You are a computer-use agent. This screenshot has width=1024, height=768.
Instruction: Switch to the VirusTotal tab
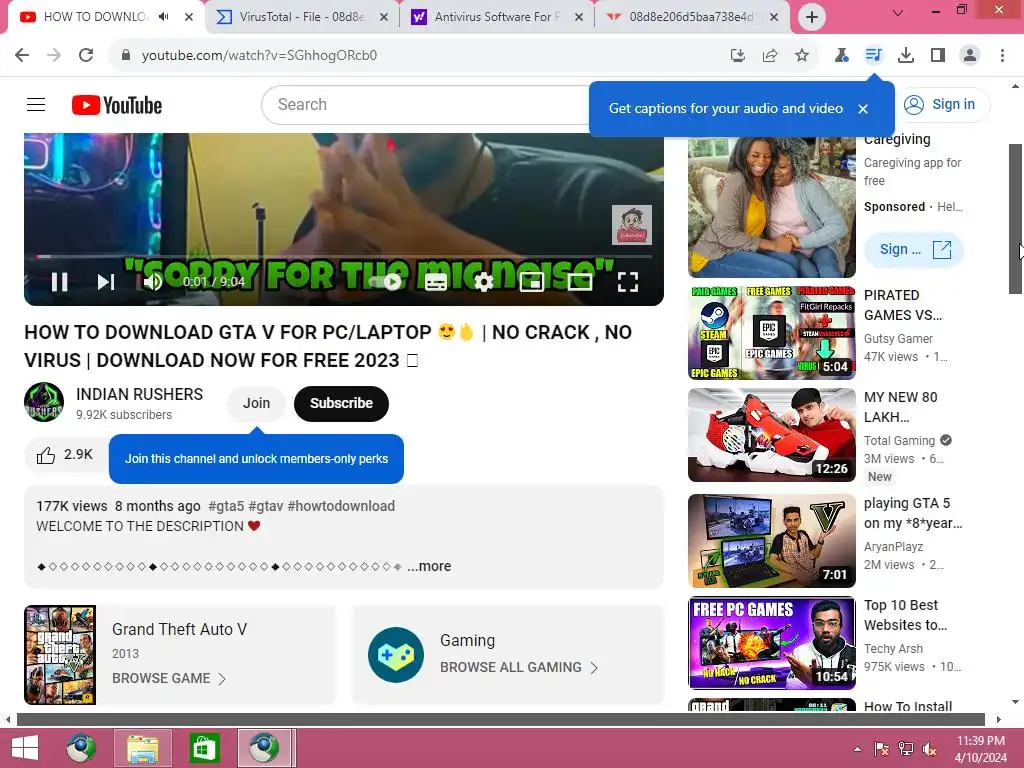click(300, 17)
